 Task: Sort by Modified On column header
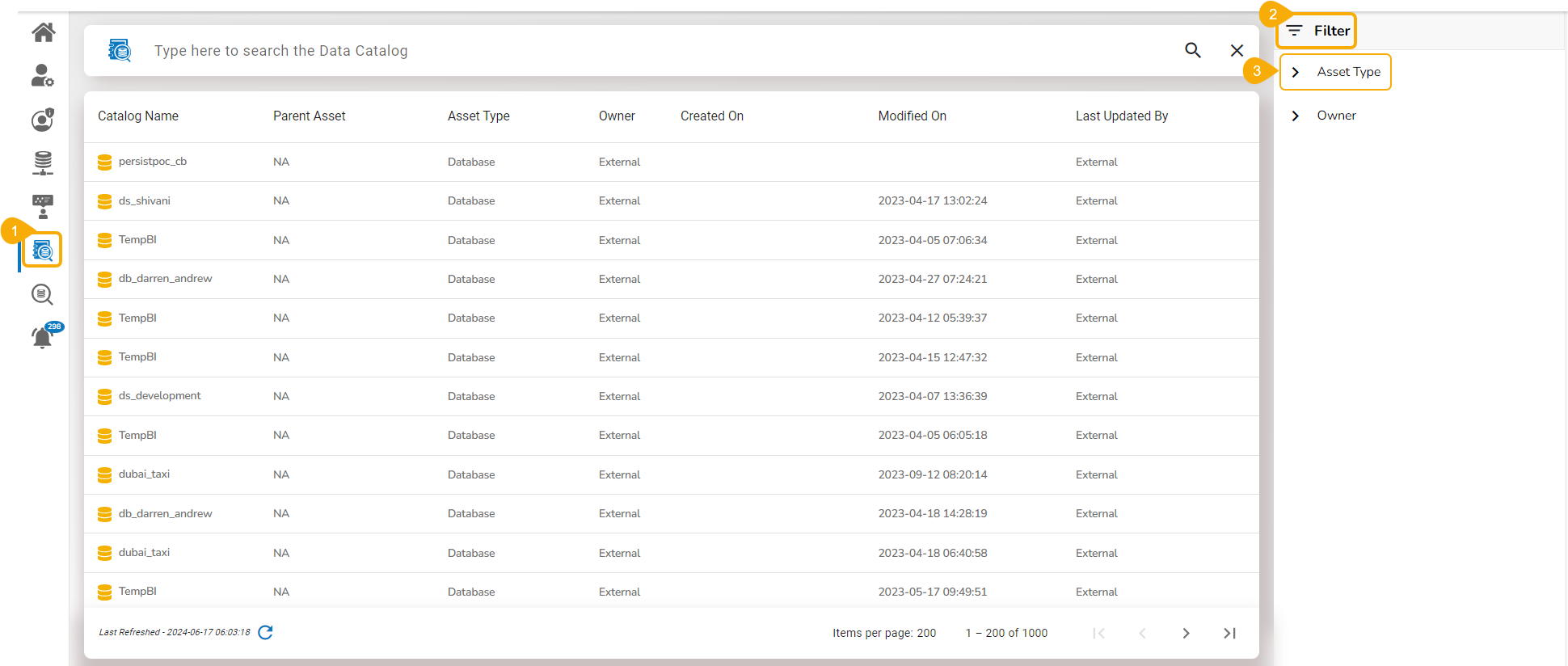[912, 116]
